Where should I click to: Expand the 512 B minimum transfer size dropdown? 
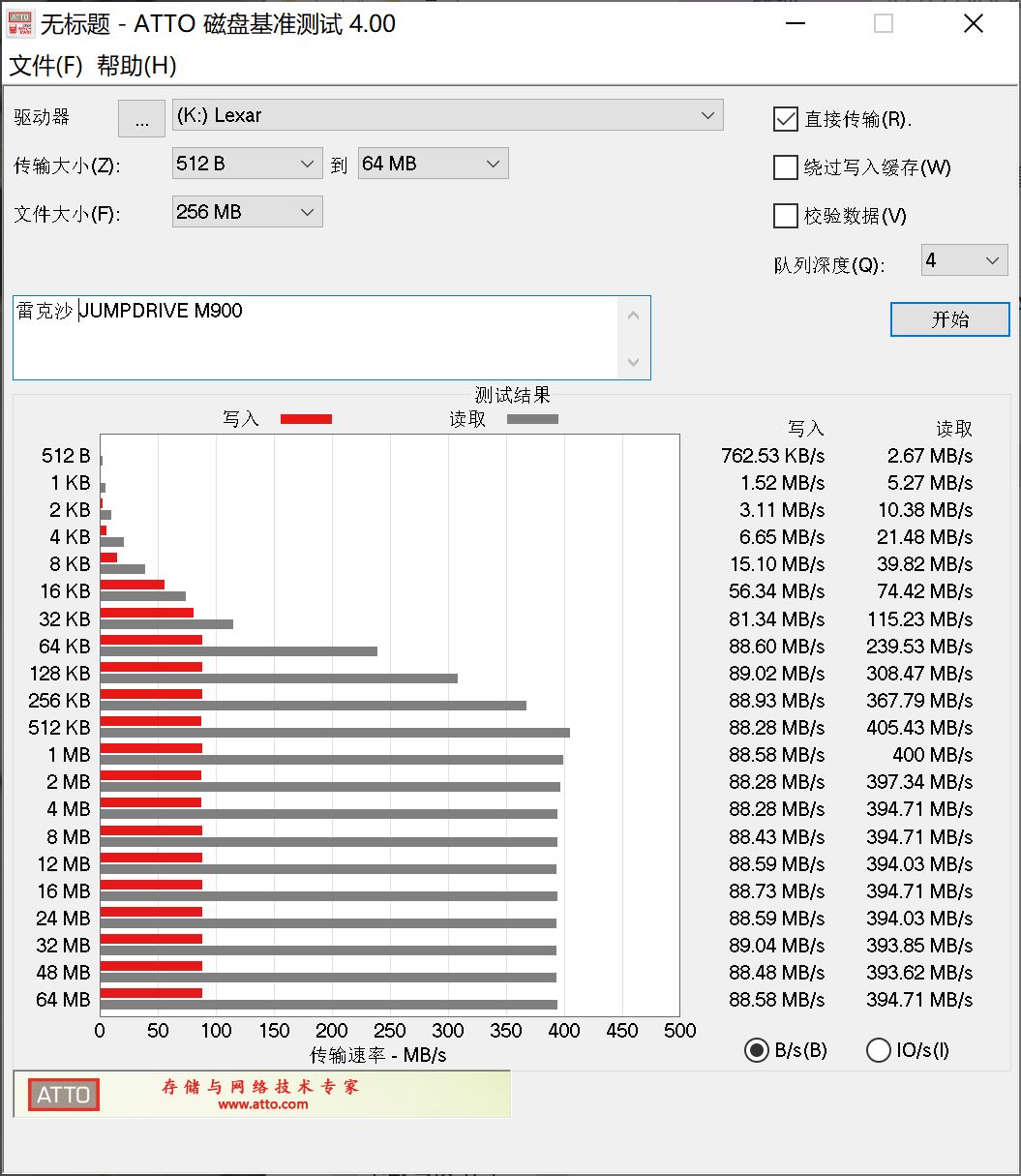tap(247, 164)
